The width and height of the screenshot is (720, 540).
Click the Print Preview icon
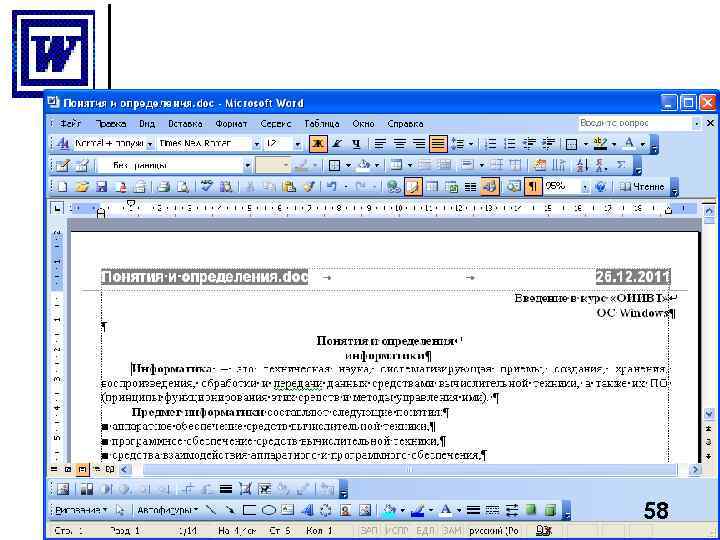[x=182, y=186]
